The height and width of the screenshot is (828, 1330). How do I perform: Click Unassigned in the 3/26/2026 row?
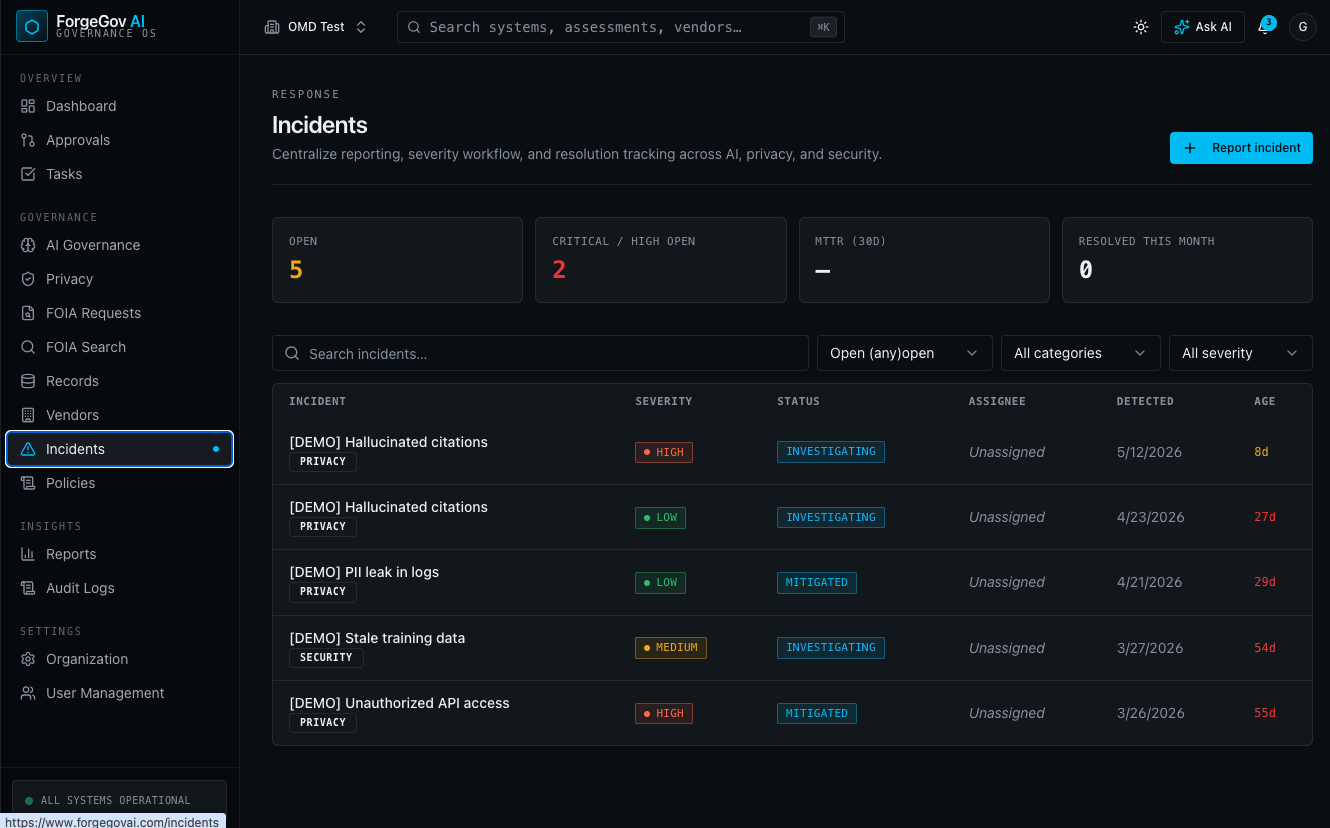(x=1007, y=713)
